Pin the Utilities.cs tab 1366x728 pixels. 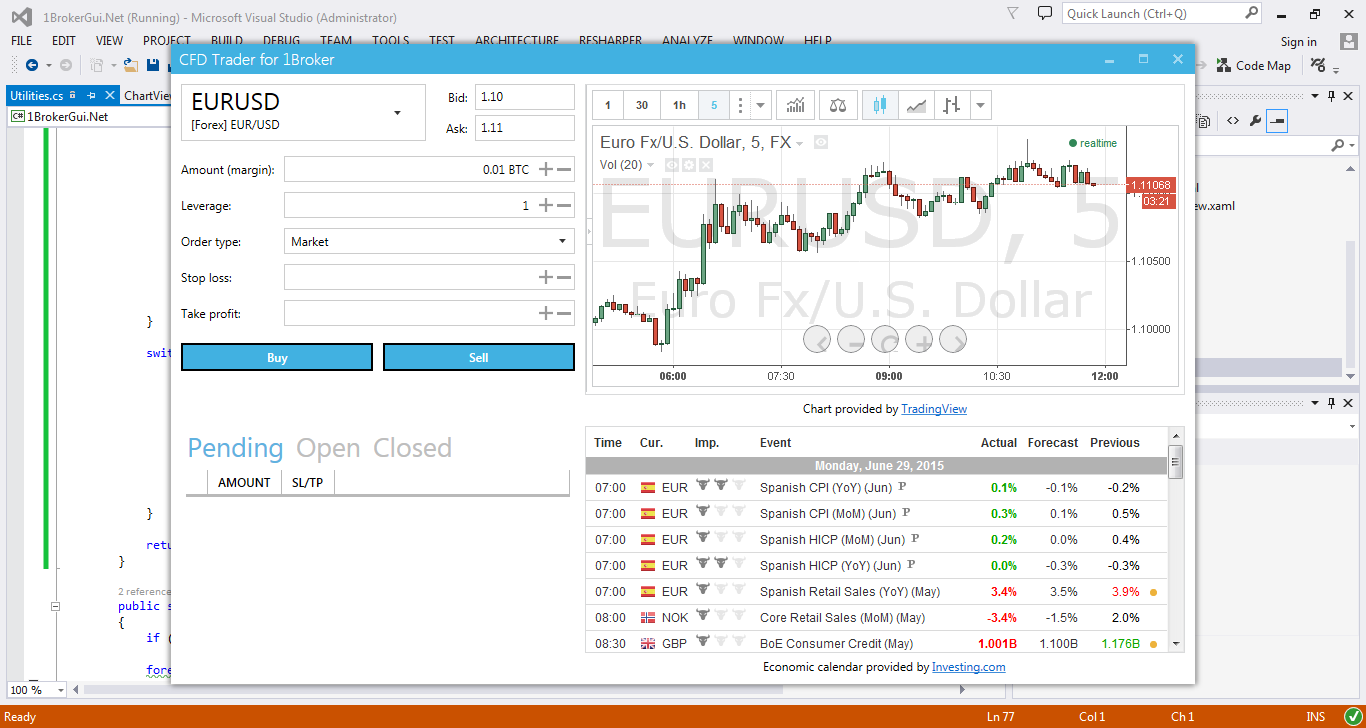[x=91, y=96]
